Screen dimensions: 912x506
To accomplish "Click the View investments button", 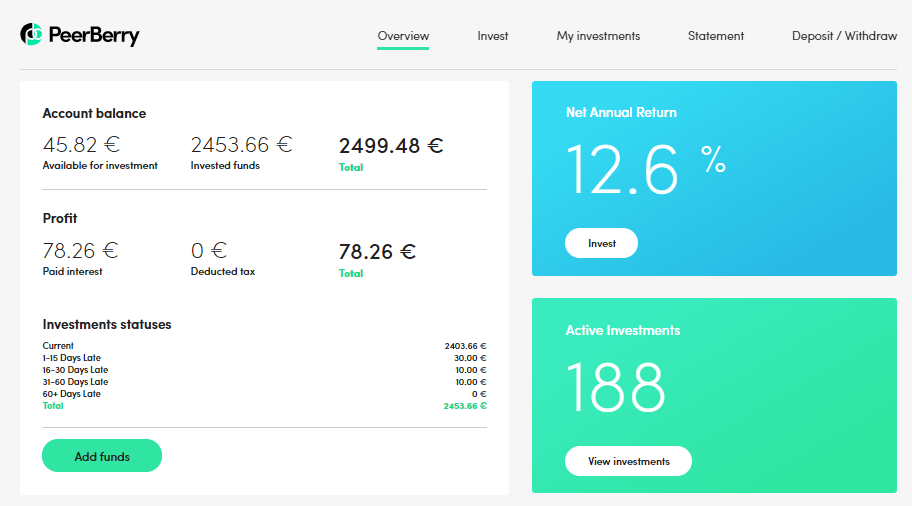I will (628, 461).
